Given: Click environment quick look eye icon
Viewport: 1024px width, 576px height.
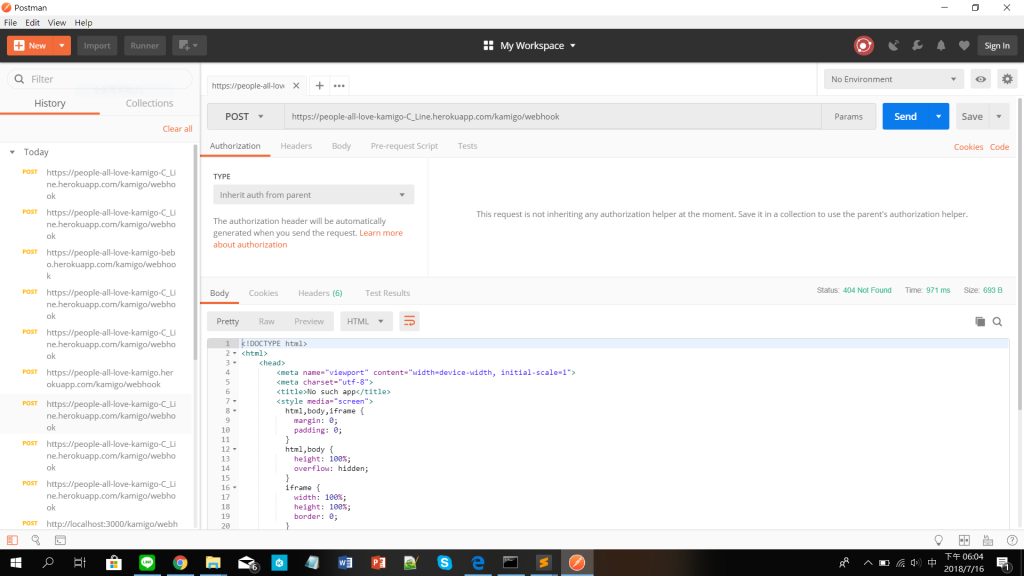Looking at the screenshot, I should [981, 79].
